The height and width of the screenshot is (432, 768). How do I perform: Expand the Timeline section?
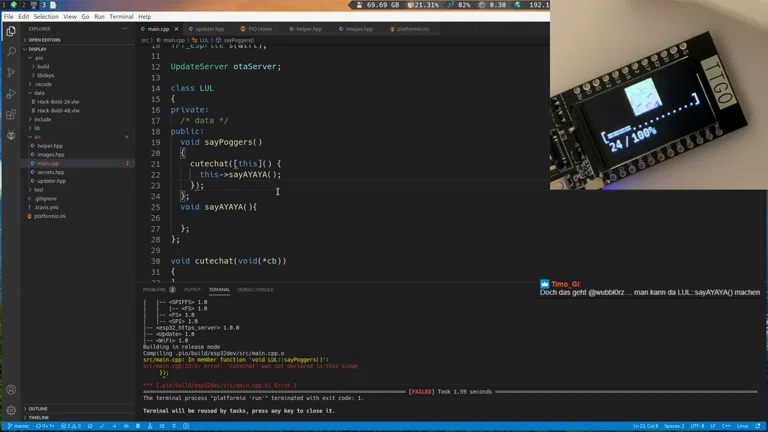point(78,417)
